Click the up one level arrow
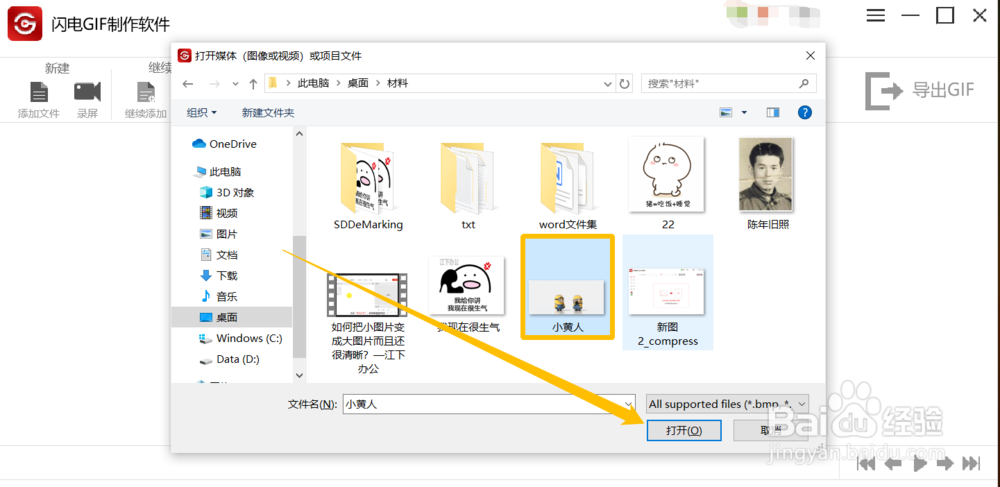Screen dimensions: 1000x487 253,84
